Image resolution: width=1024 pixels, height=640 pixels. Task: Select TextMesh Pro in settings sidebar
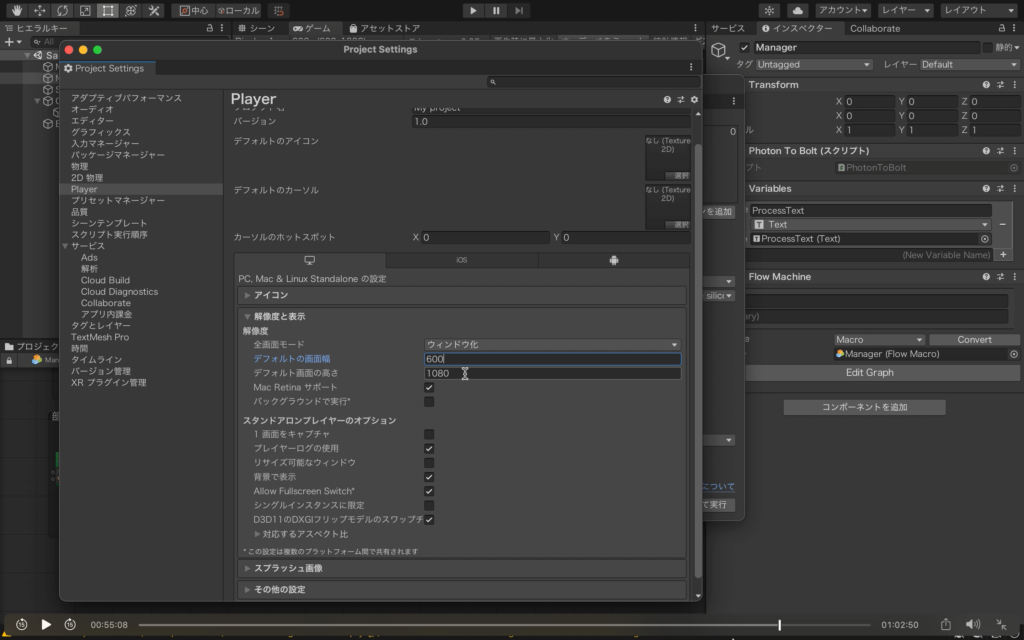[x=100, y=337]
